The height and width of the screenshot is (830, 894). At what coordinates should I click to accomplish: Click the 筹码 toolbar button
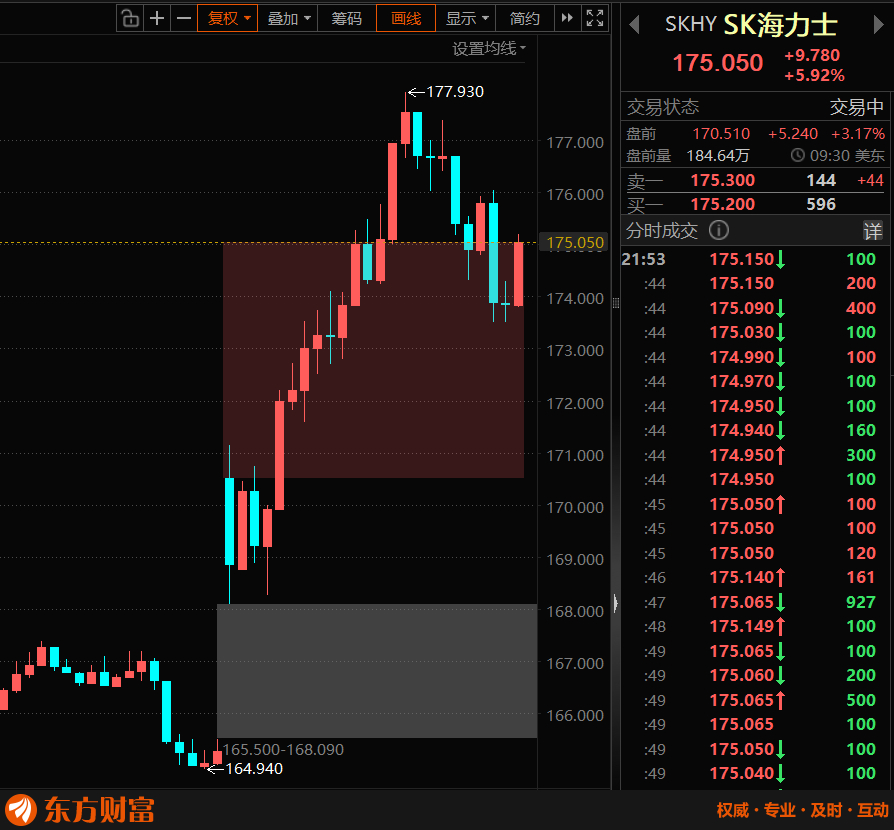(347, 18)
